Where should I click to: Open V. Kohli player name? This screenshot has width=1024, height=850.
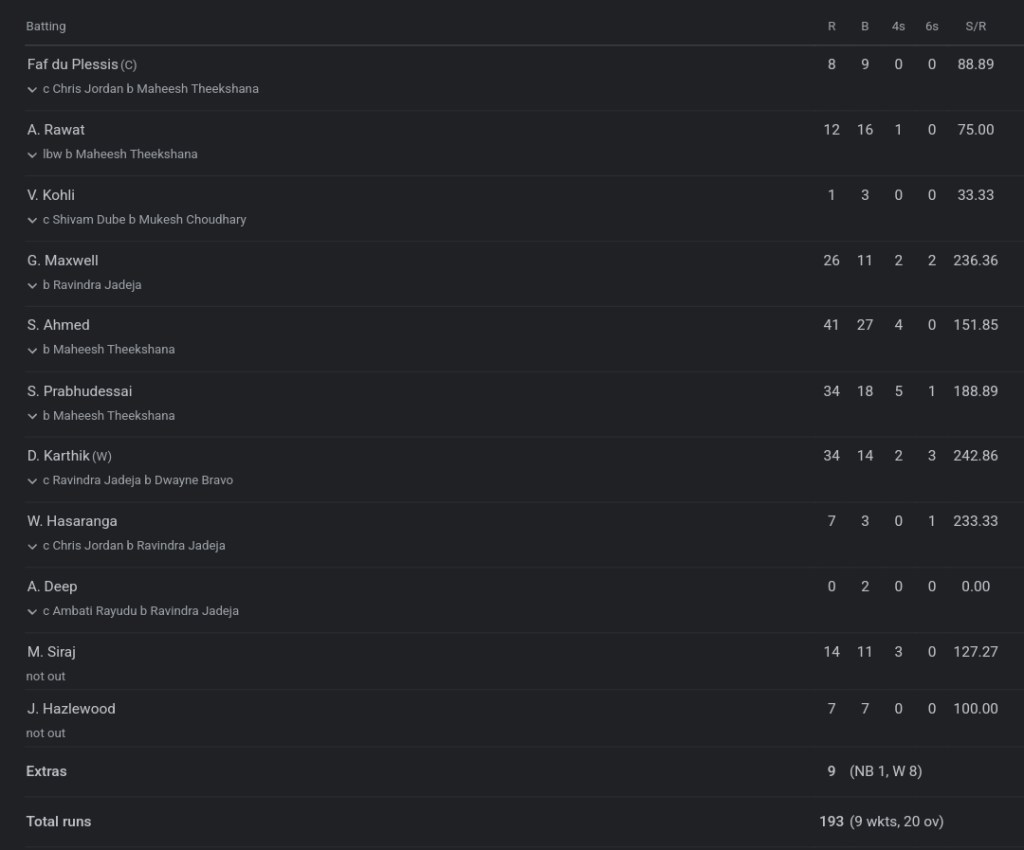[51, 195]
